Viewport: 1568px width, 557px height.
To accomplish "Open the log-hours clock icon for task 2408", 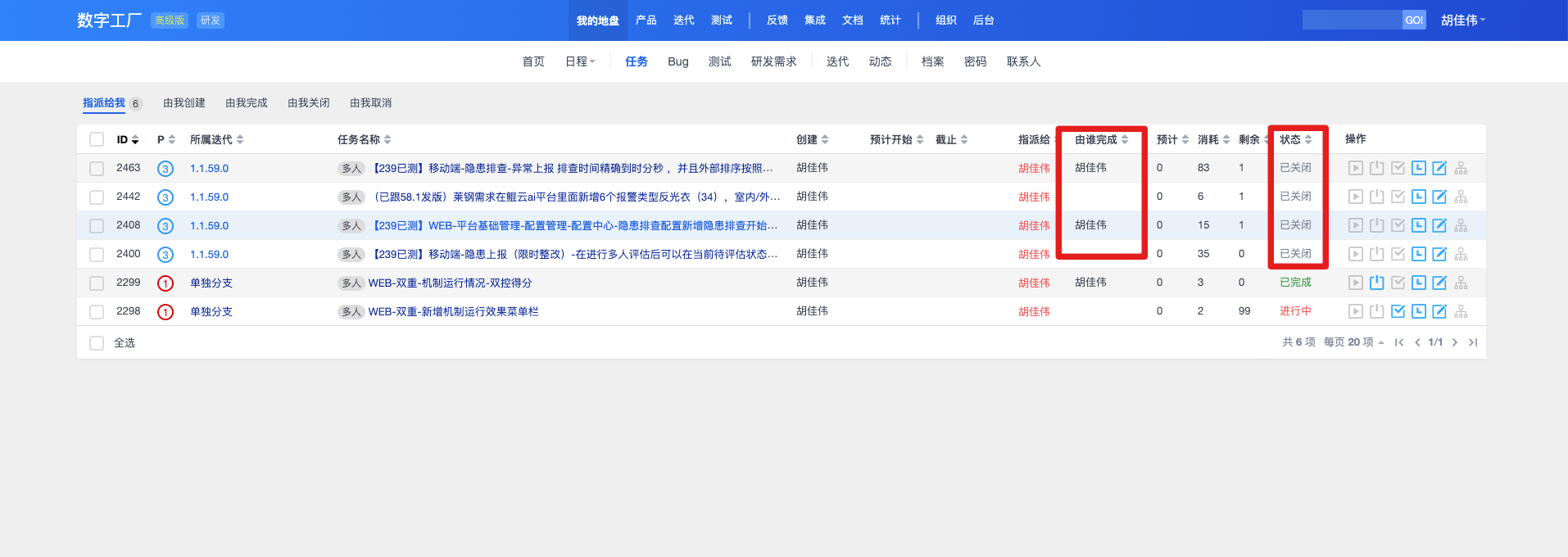I will click(1418, 225).
